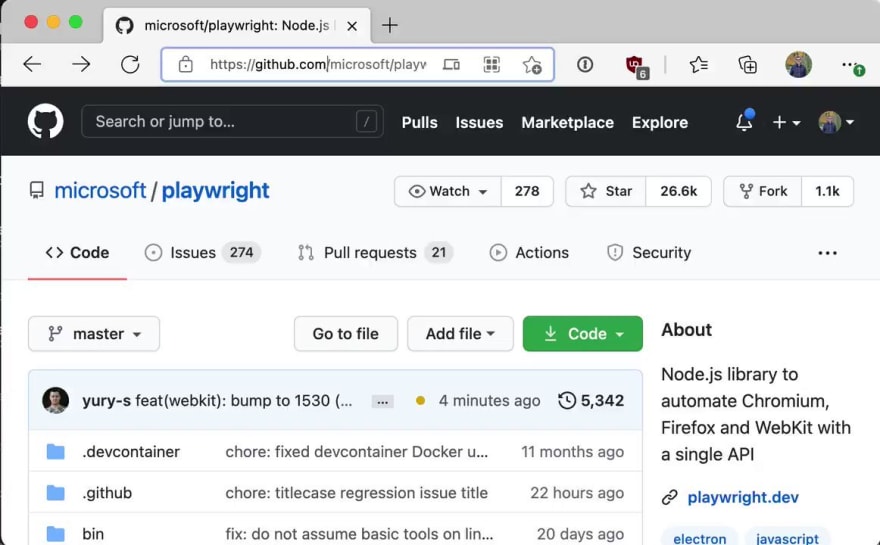Expand the repo navigation overflow three dots

(x=827, y=253)
